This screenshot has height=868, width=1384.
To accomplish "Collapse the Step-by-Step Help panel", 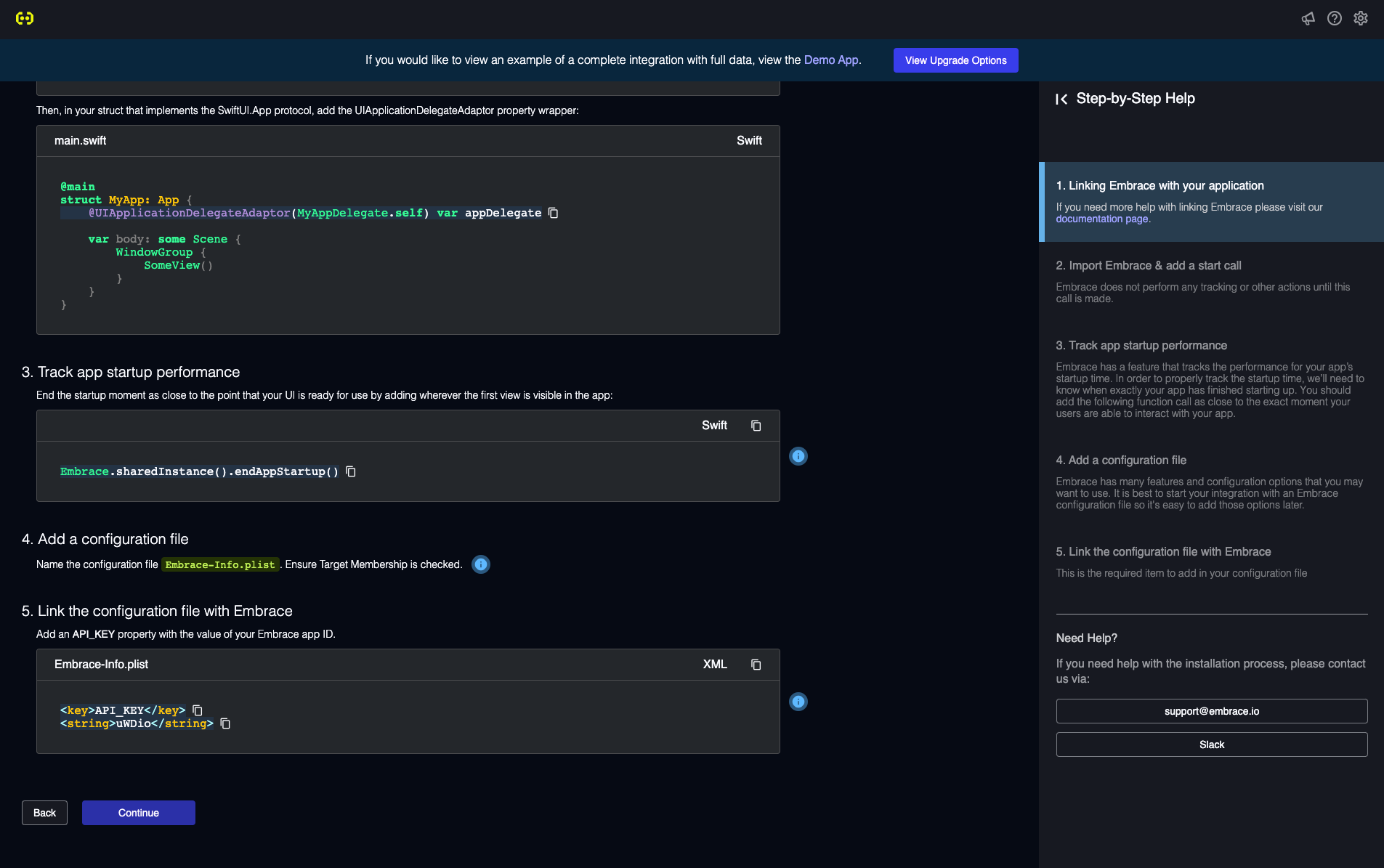I will 1061,99.
